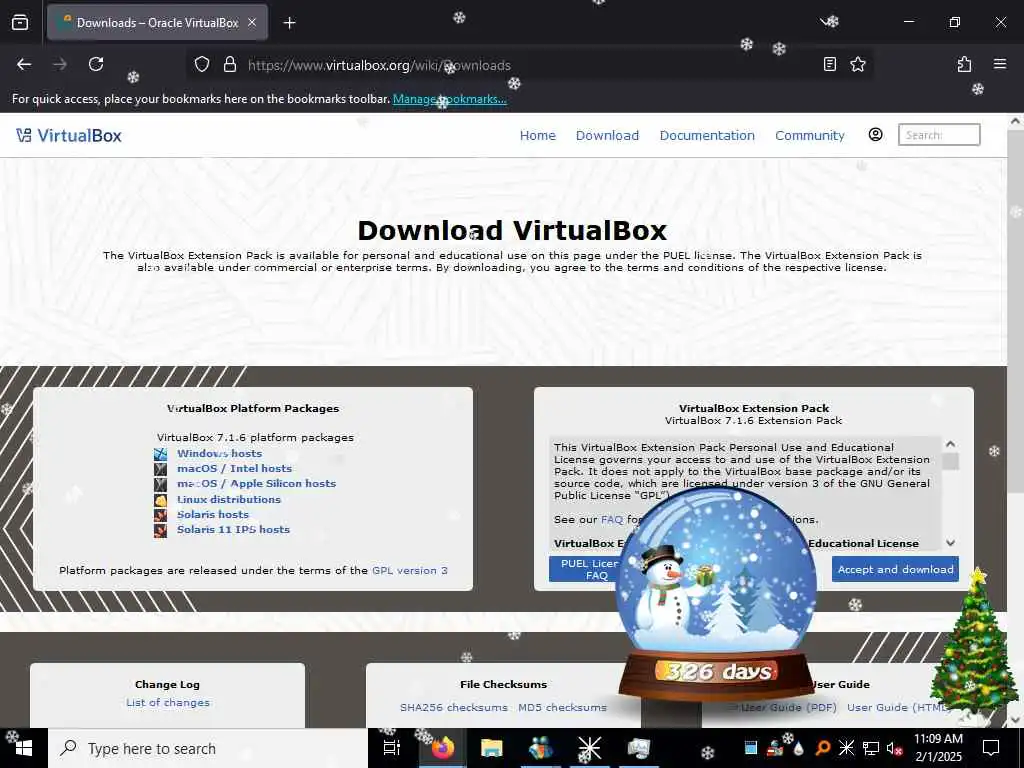Open File Explorer from the taskbar
Viewport: 1024px width, 768px height.
491,748
